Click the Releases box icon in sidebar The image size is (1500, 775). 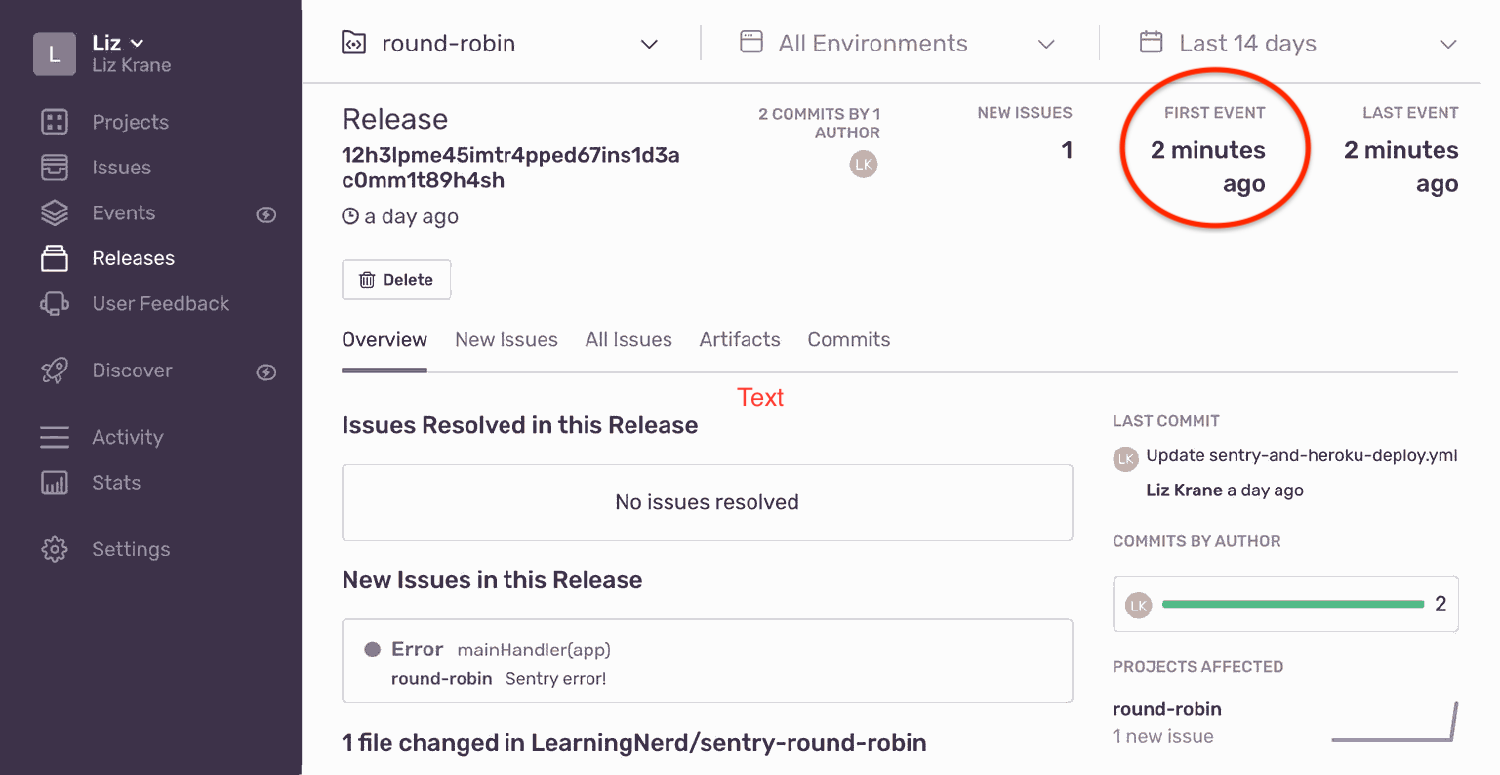point(54,258)
